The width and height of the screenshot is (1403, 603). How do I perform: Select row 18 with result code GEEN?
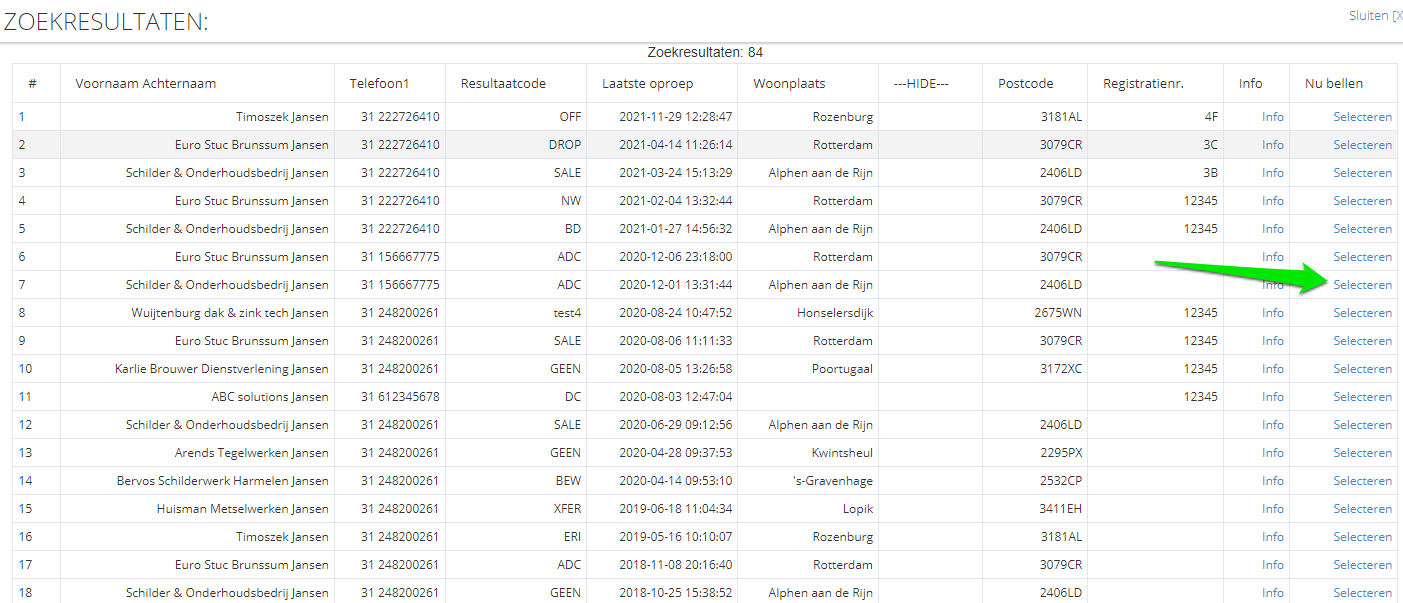coord(1362,593)
